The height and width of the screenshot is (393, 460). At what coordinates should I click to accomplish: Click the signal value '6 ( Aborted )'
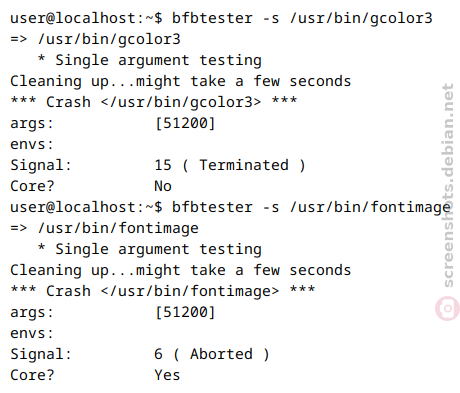click(212, 354)
